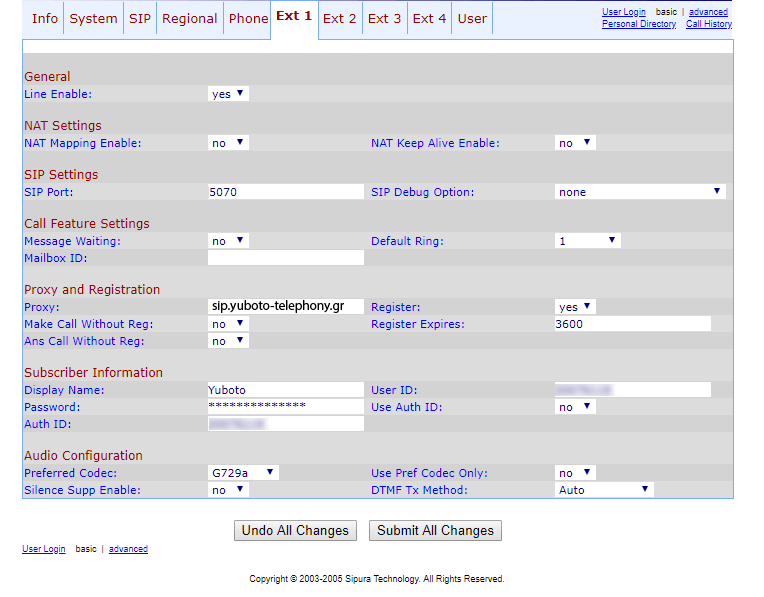The image size is (764, 597).
Task: Click the Submit All Changes button
Action: 435,531
